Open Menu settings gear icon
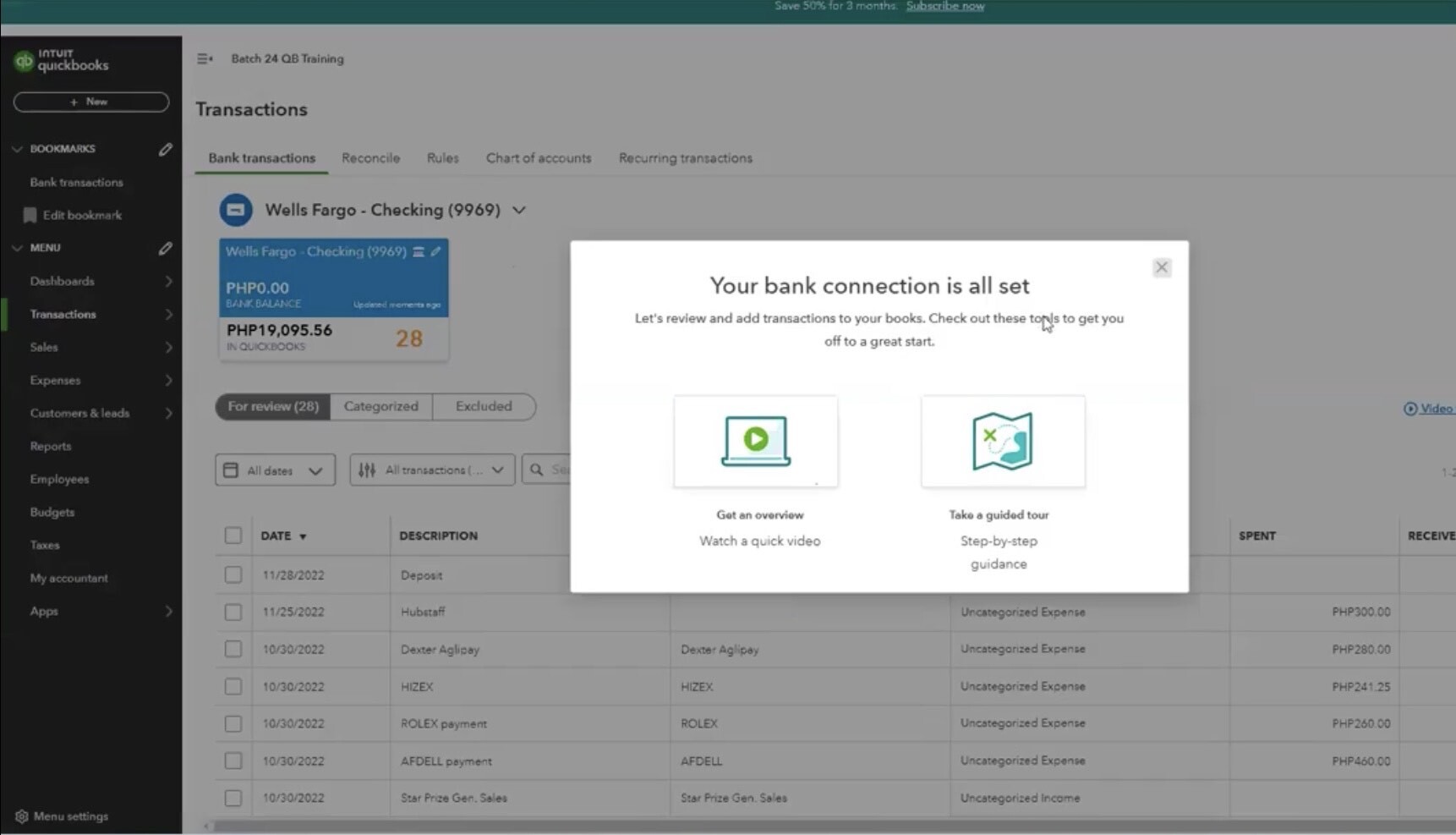Viewport: 1456px width, 835px height. pyautogui.click(x=21, y=816)
